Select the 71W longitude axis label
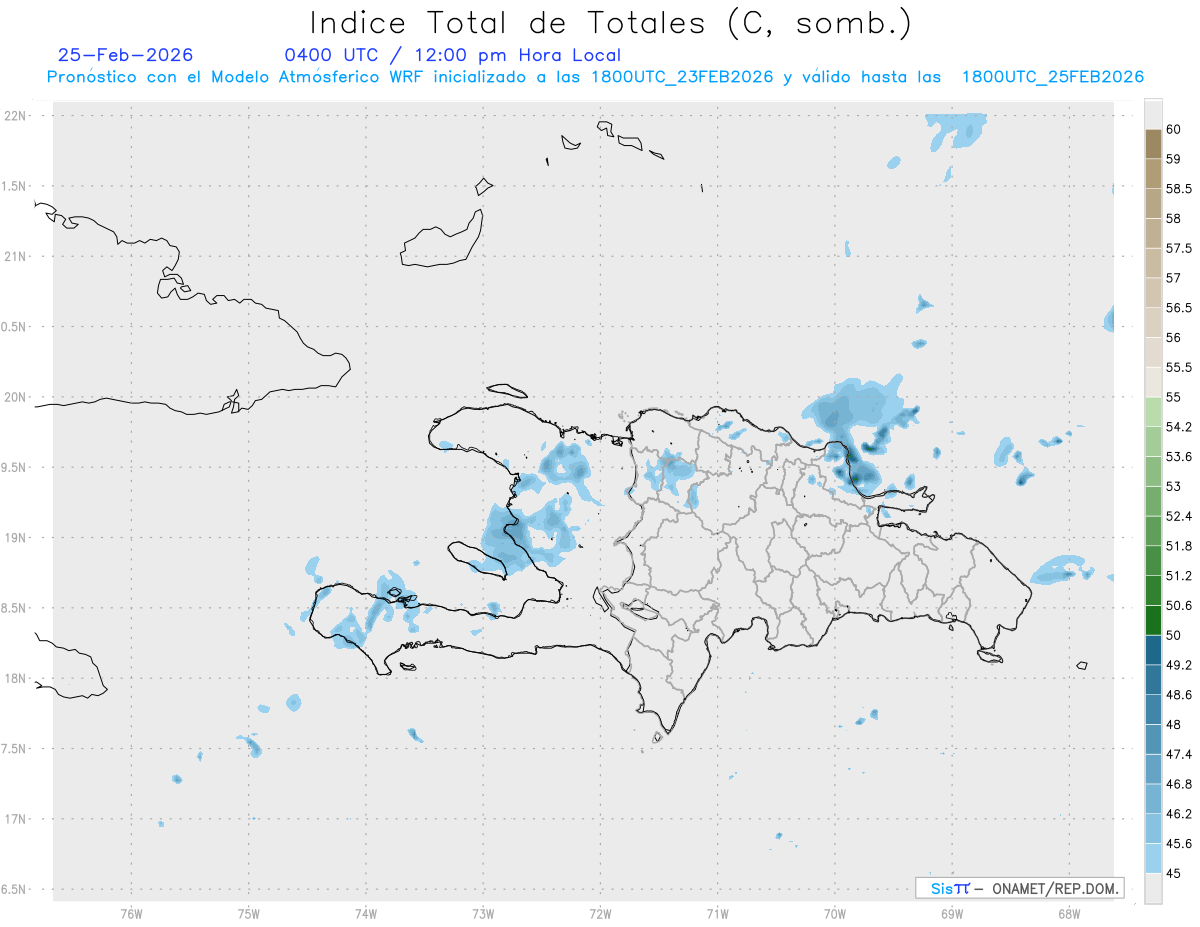This screenshot has height=927, width=1200. pos(717,914)
